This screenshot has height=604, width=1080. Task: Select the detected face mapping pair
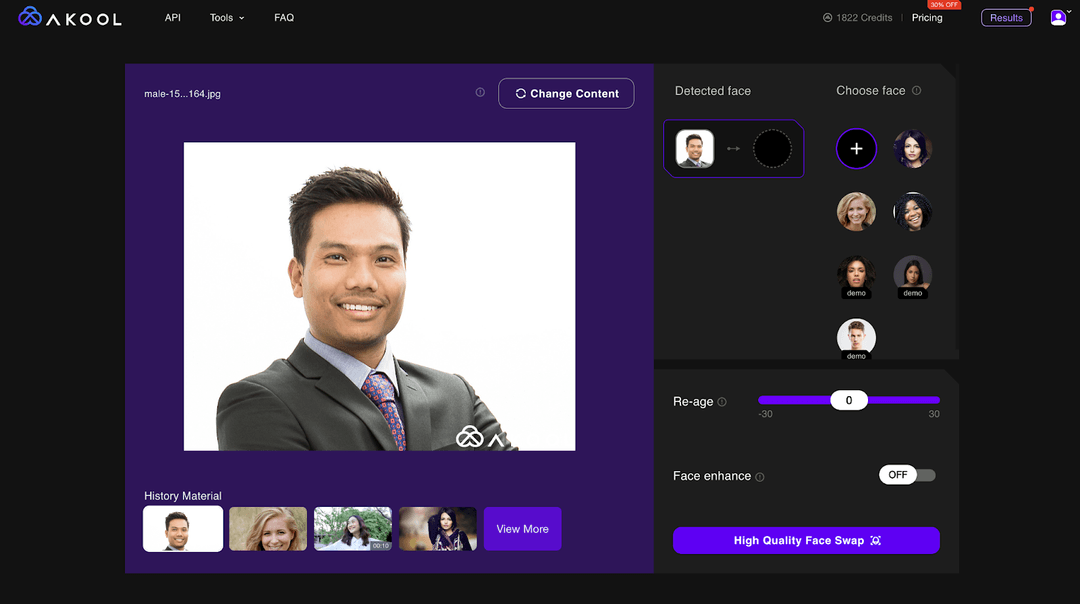733,149
